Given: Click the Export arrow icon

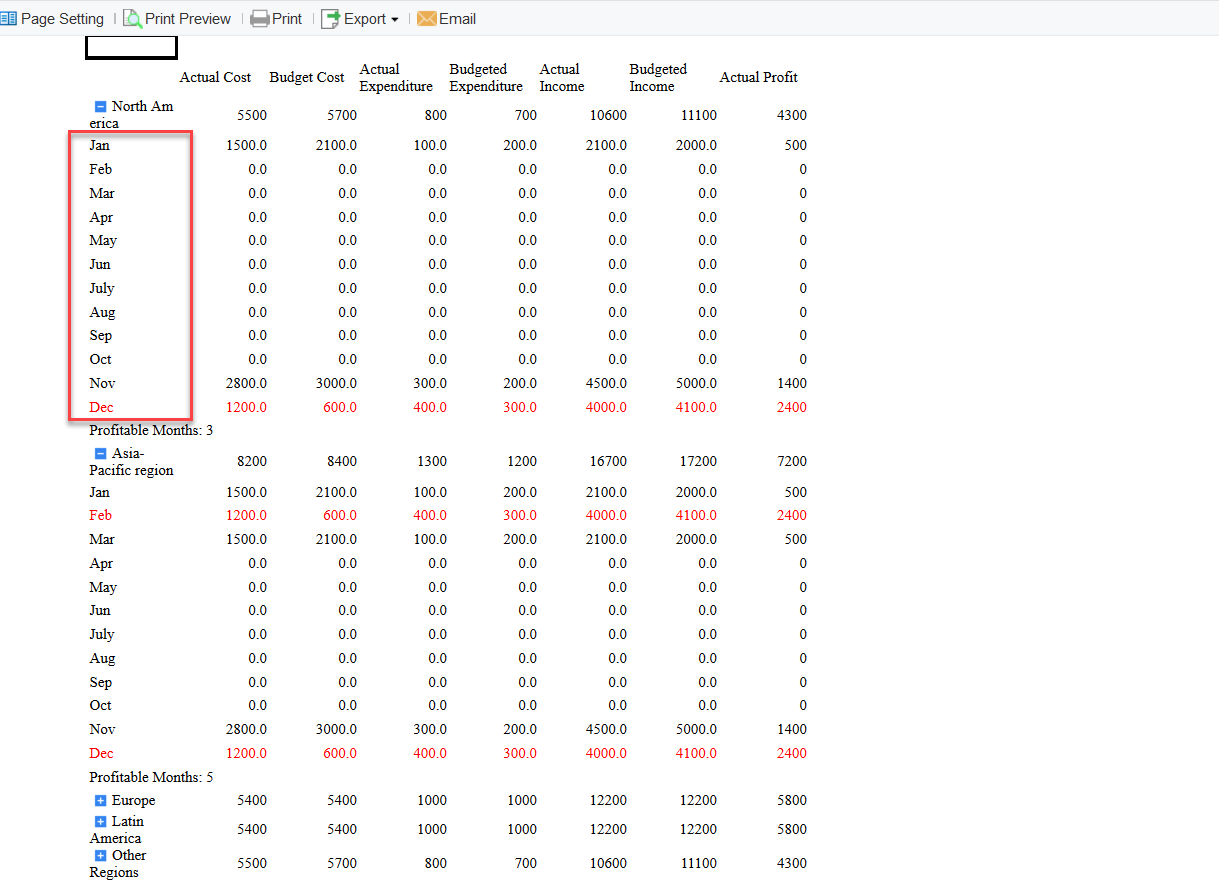Looking at the screenshot, I should [331, 19].
